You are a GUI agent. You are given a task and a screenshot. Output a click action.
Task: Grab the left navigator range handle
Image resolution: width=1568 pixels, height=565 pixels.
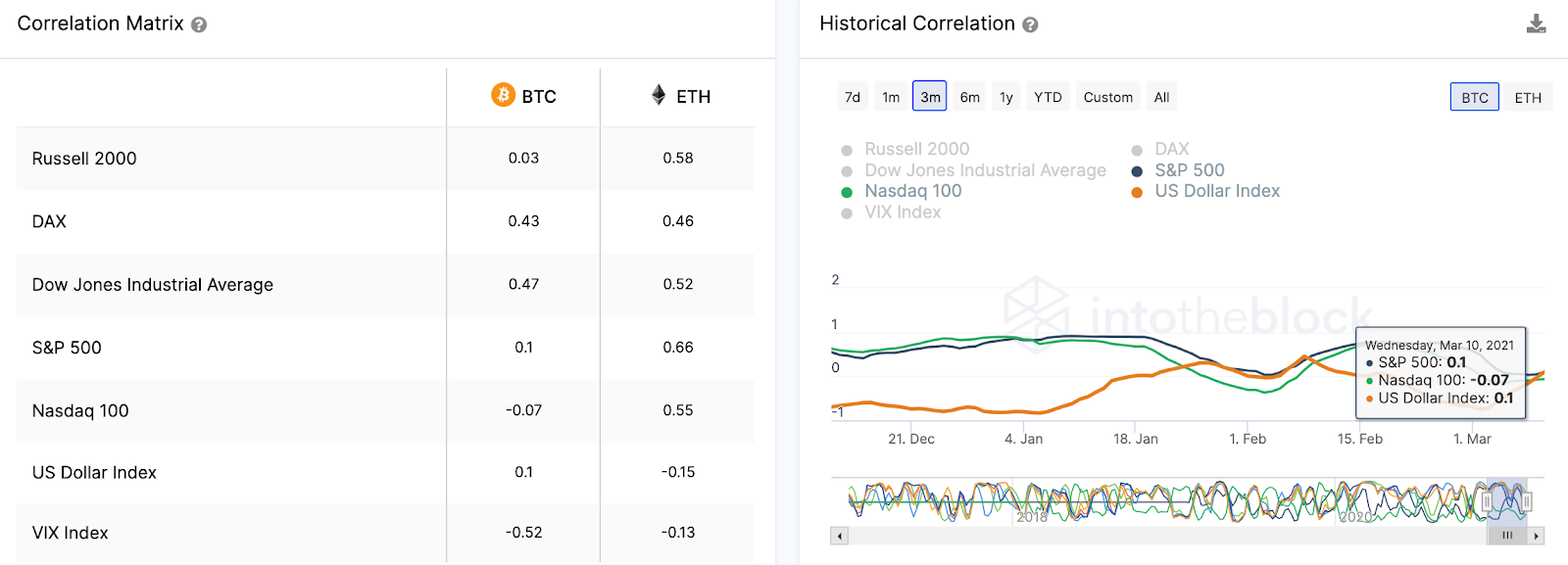click(x=1487, y=501)
